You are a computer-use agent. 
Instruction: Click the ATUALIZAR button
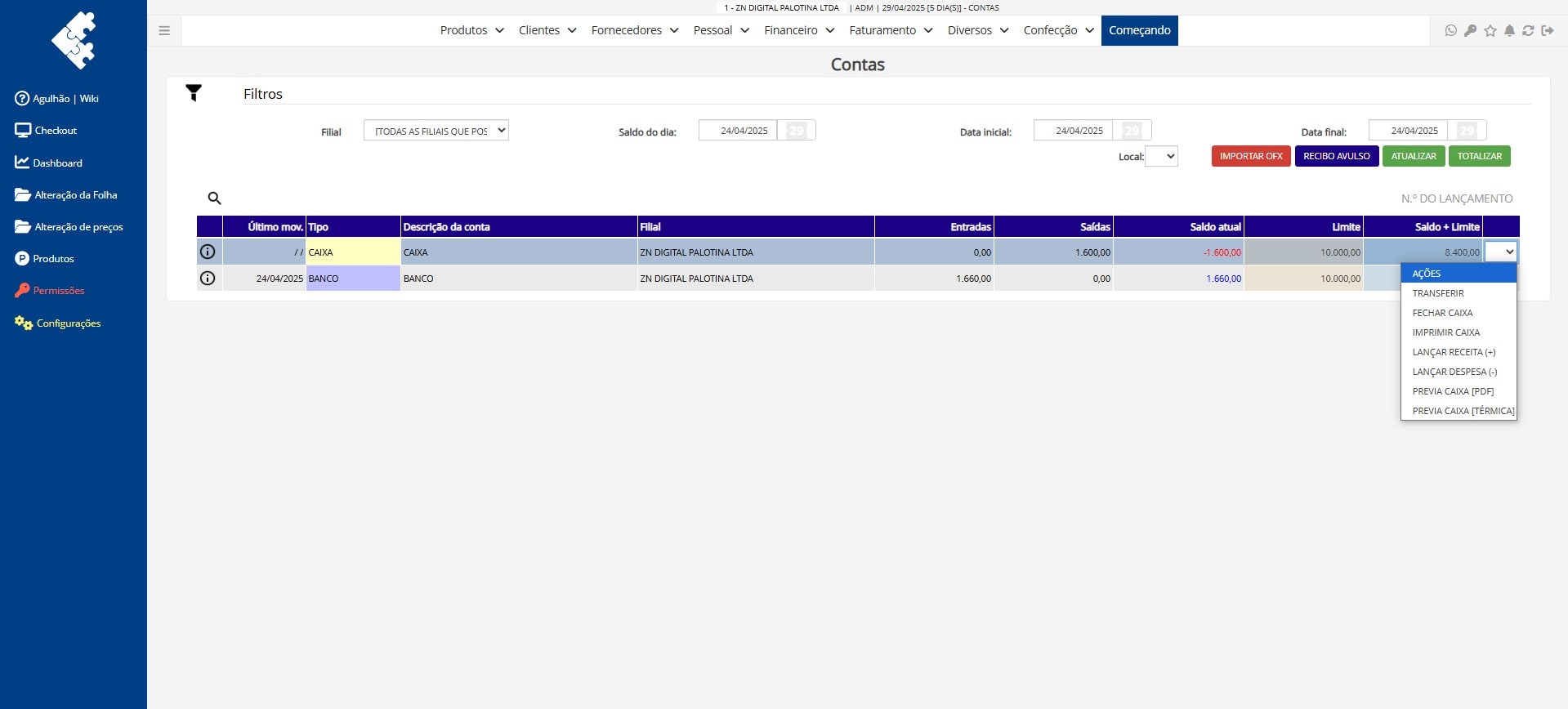1414,156
